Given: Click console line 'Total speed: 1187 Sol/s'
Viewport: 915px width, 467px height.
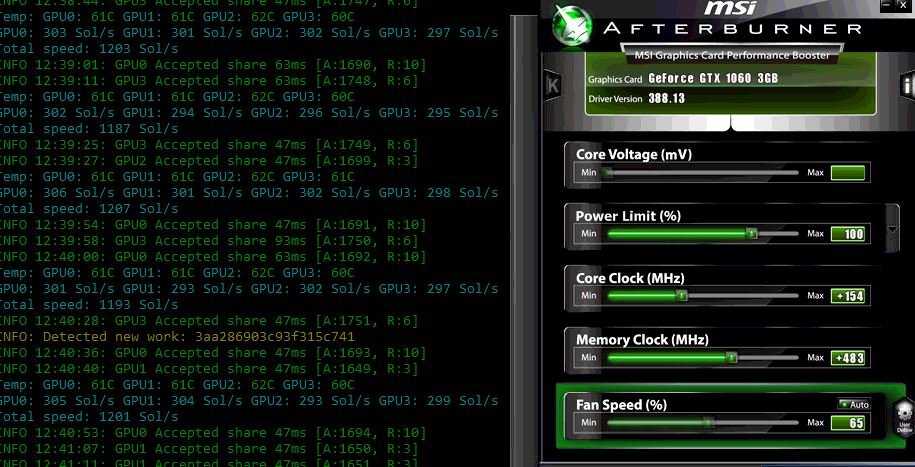Looking at the screenshot, I should (x=88, y=128).
